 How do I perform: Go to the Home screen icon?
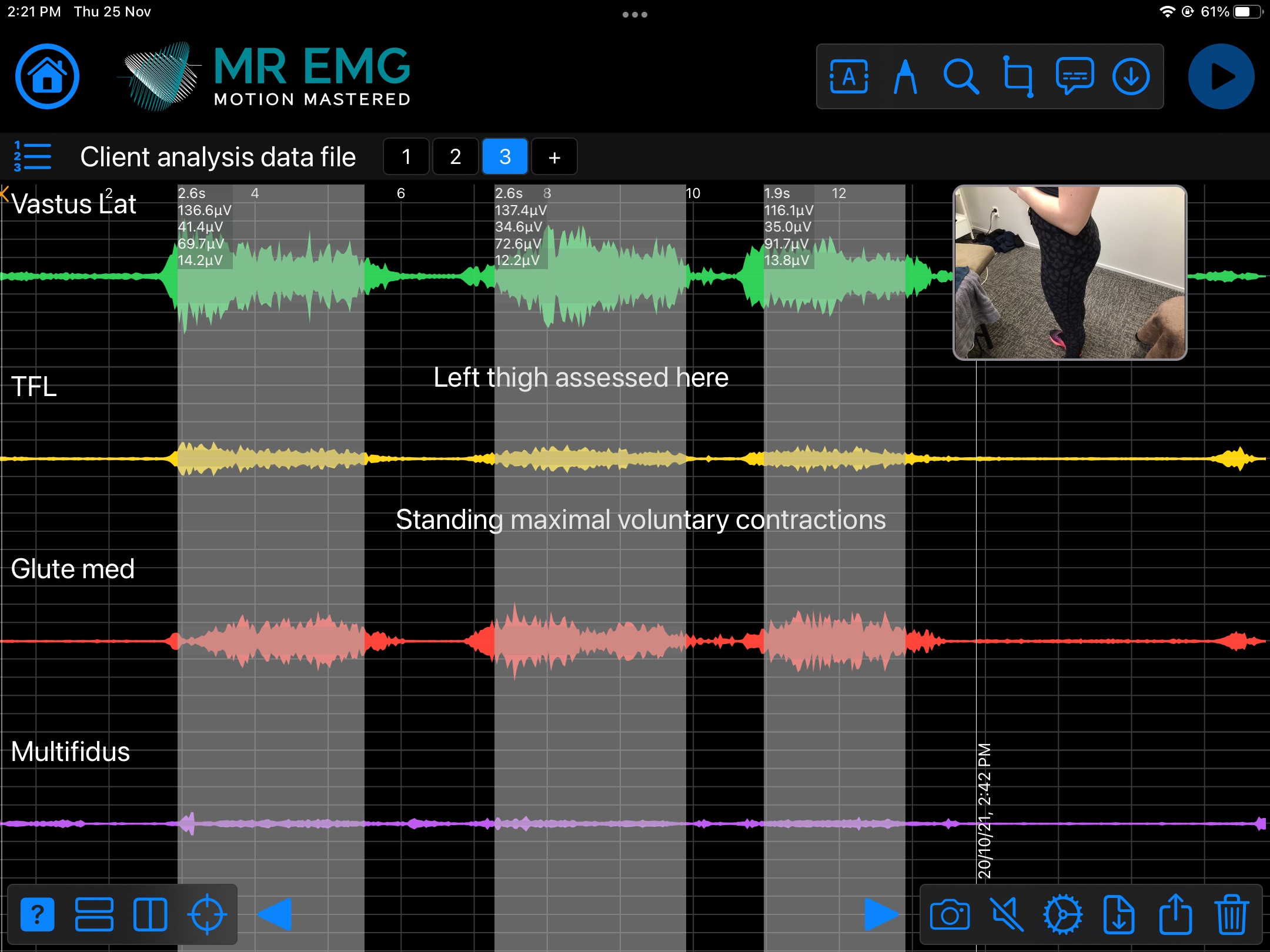pyautogui.click(x=47, y=76)
